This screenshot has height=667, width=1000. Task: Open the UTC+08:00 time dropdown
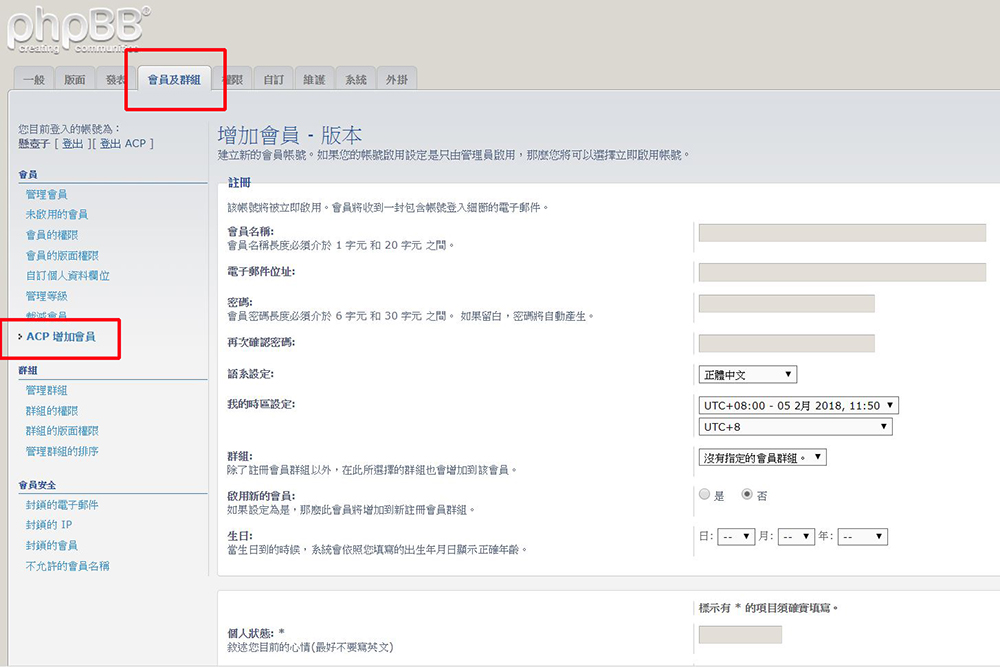798,406
